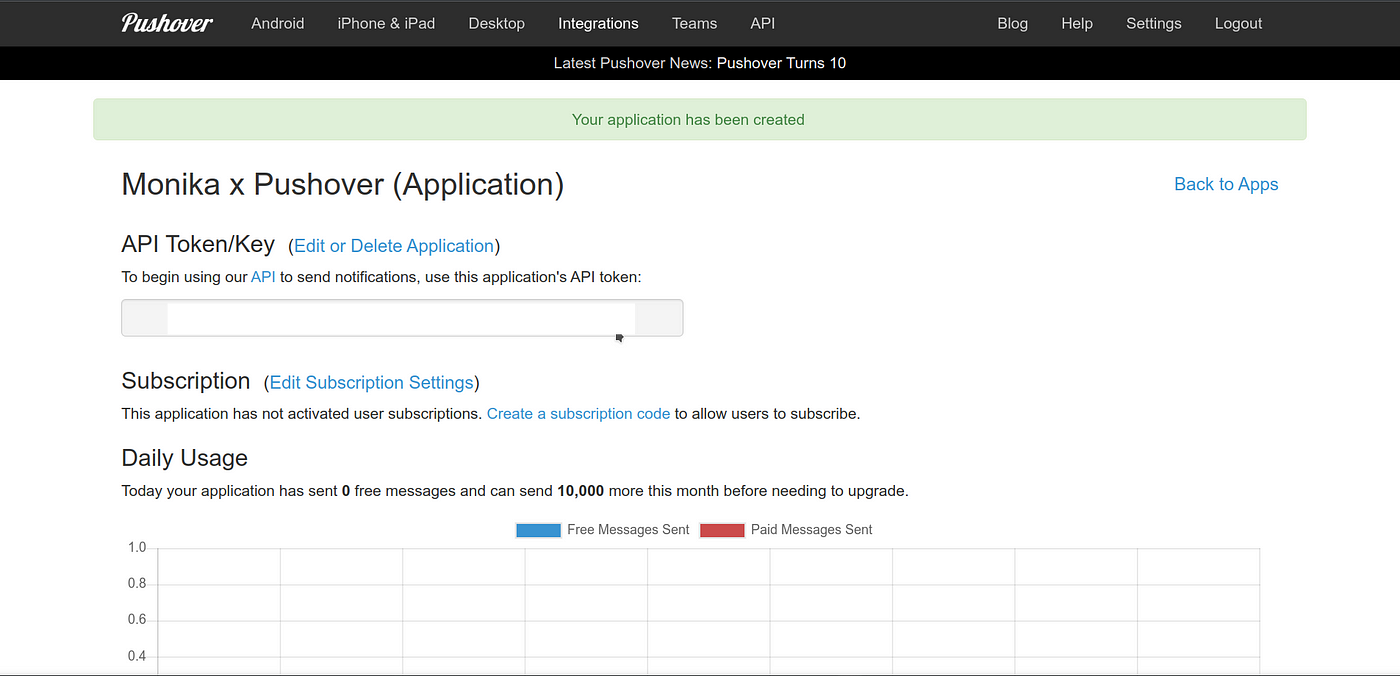Click the 1.0 chart axis label

[137, 548]
